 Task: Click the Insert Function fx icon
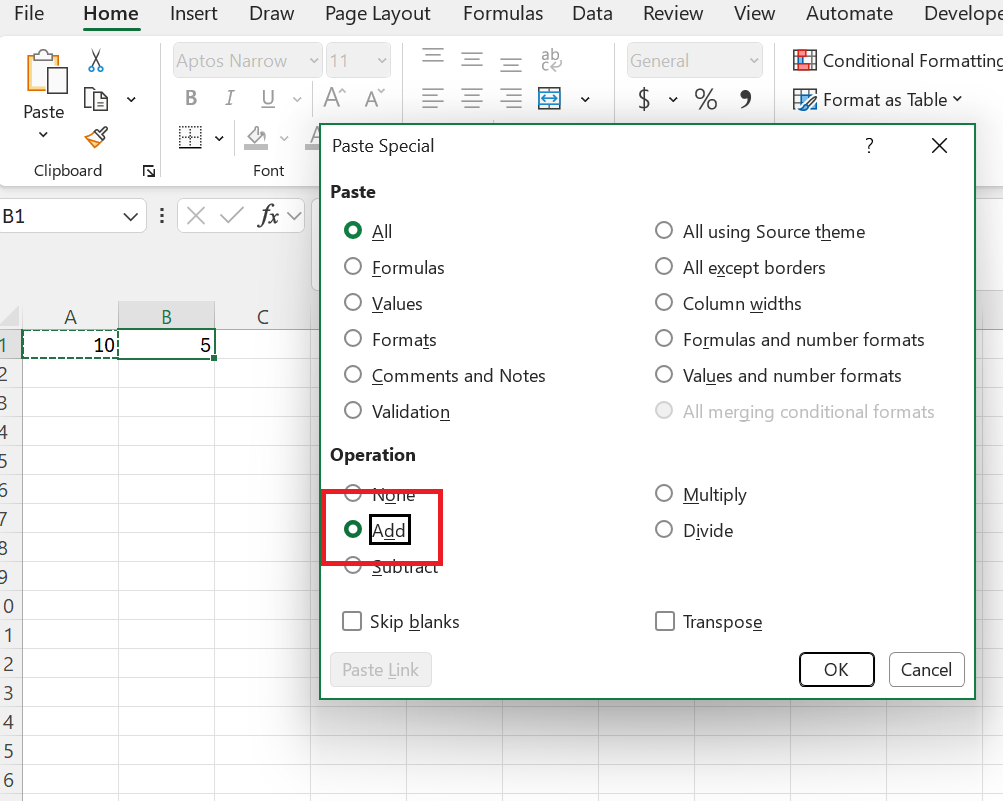[x=269, y=216]
